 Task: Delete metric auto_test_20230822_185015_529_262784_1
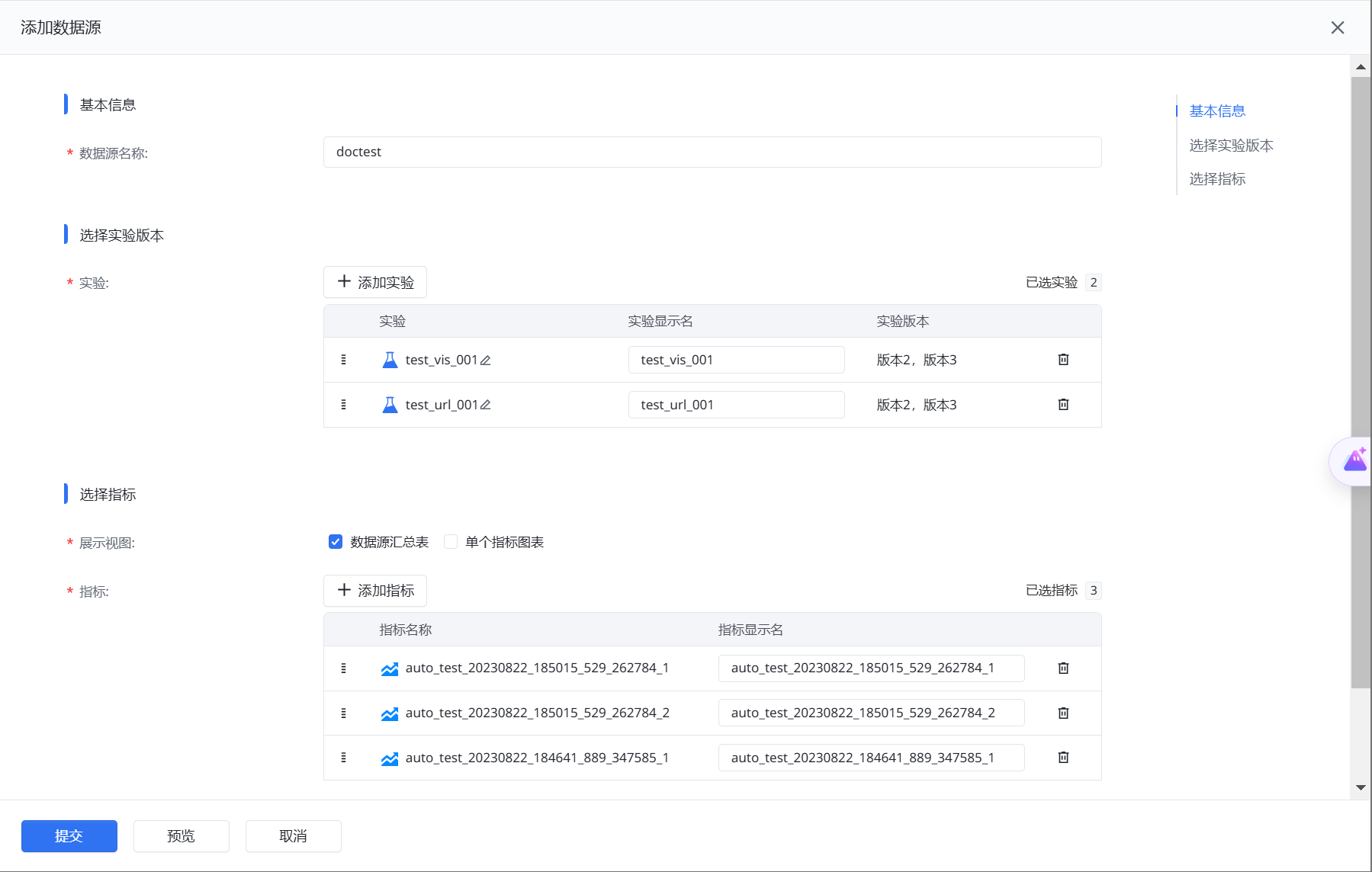tap(1063, 668)
